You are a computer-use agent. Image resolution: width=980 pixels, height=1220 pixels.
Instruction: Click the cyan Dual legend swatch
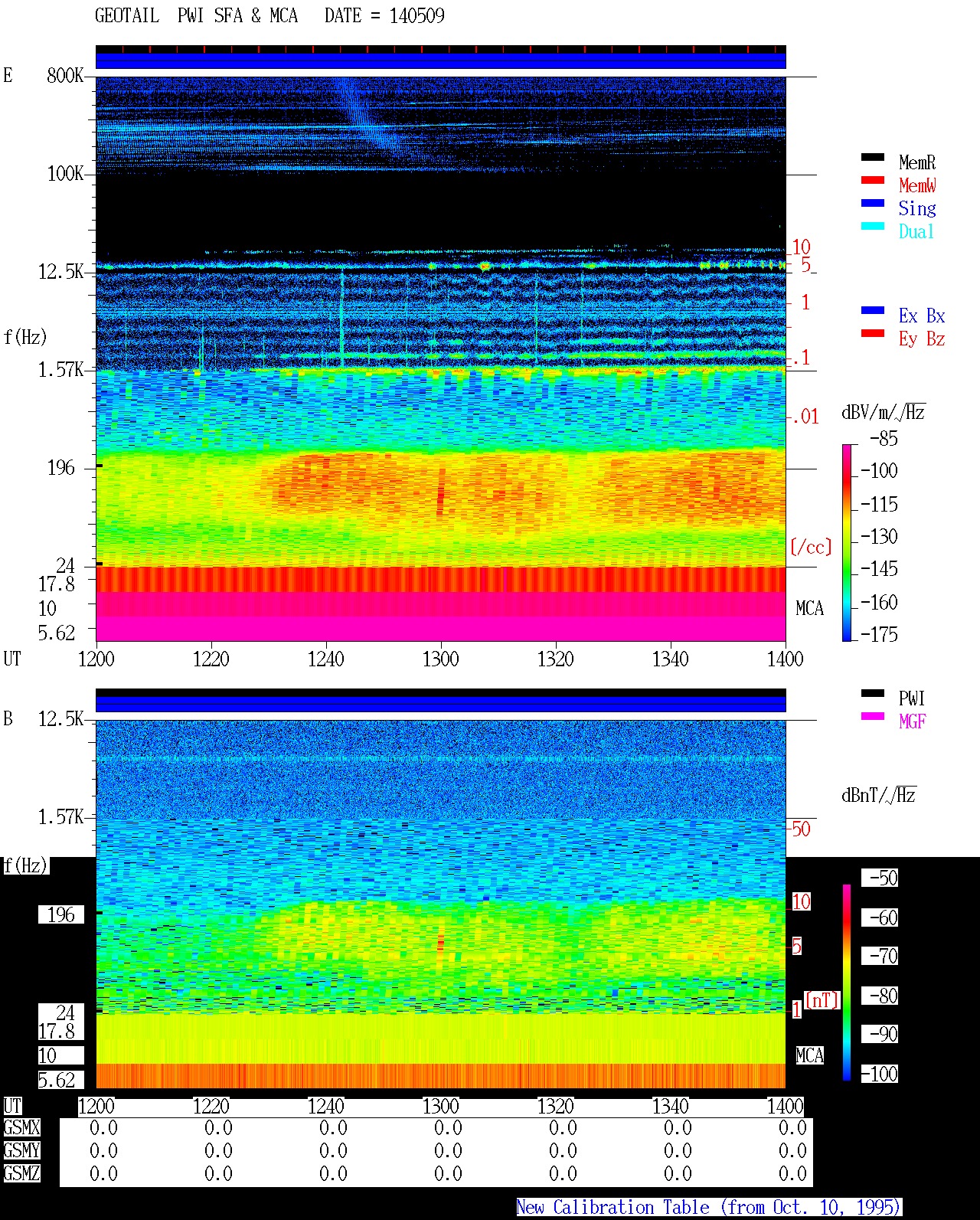point(872,226)
